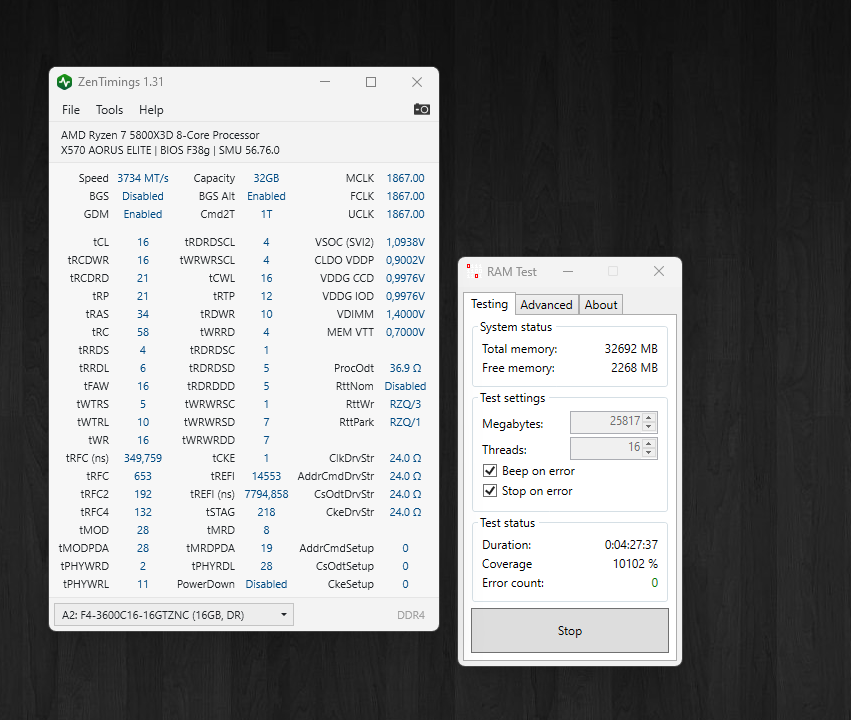Click the ClkDrvStr value 24.0 Ω
The height and width of the screenshot is (720, 851).
pos(405,458)
